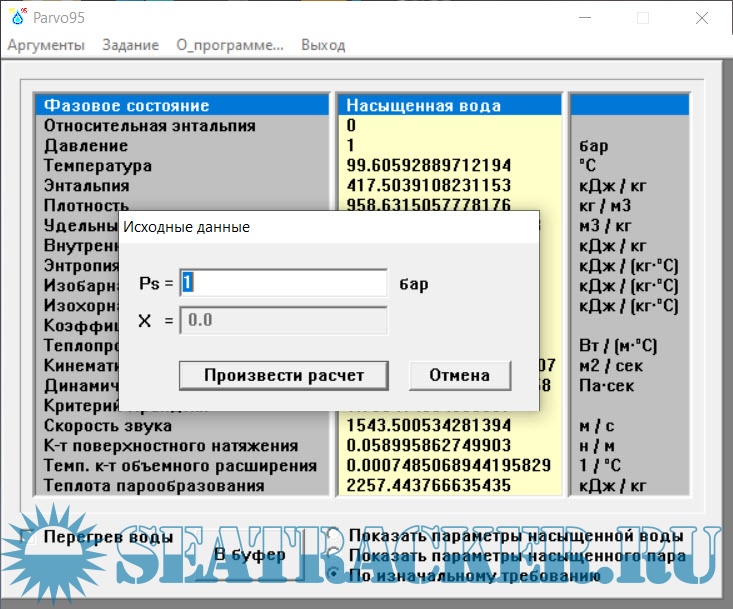The height and width of the screenshot is (609, 733).
Task: Minimize the Parvo95 window
Action: pos(585,18)
